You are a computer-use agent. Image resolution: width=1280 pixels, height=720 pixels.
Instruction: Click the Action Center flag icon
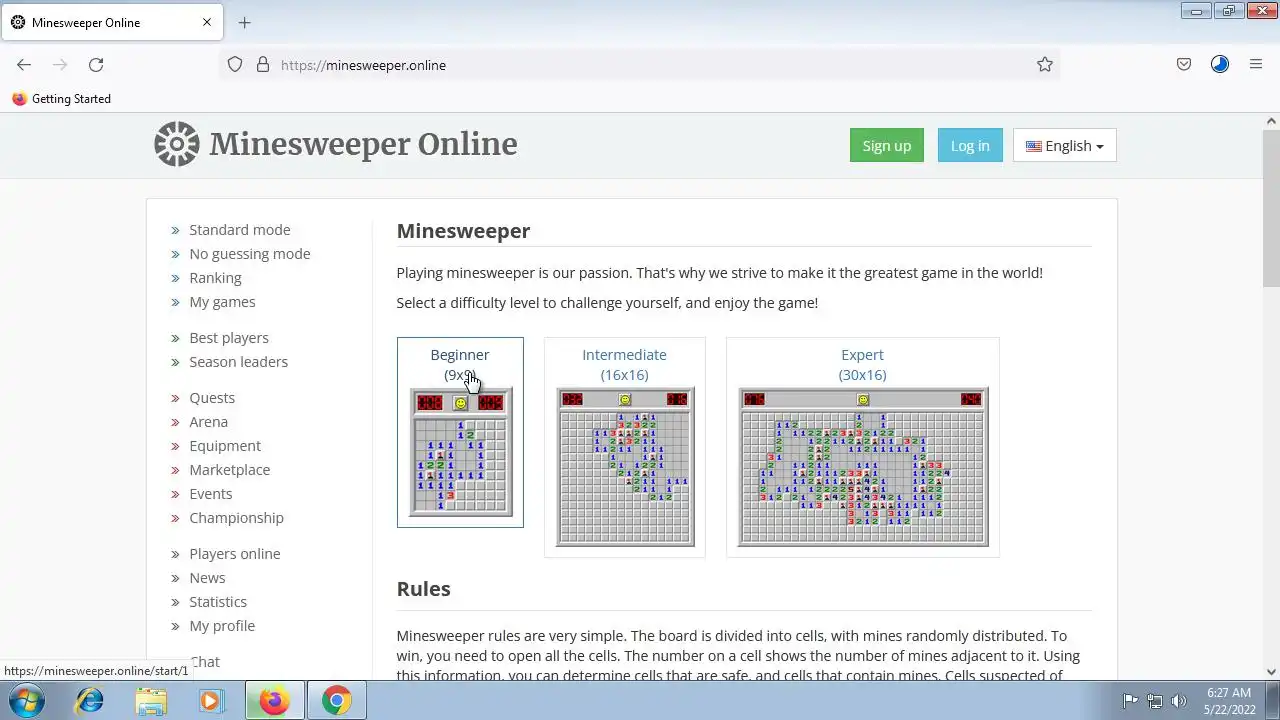pos(1130,701)
